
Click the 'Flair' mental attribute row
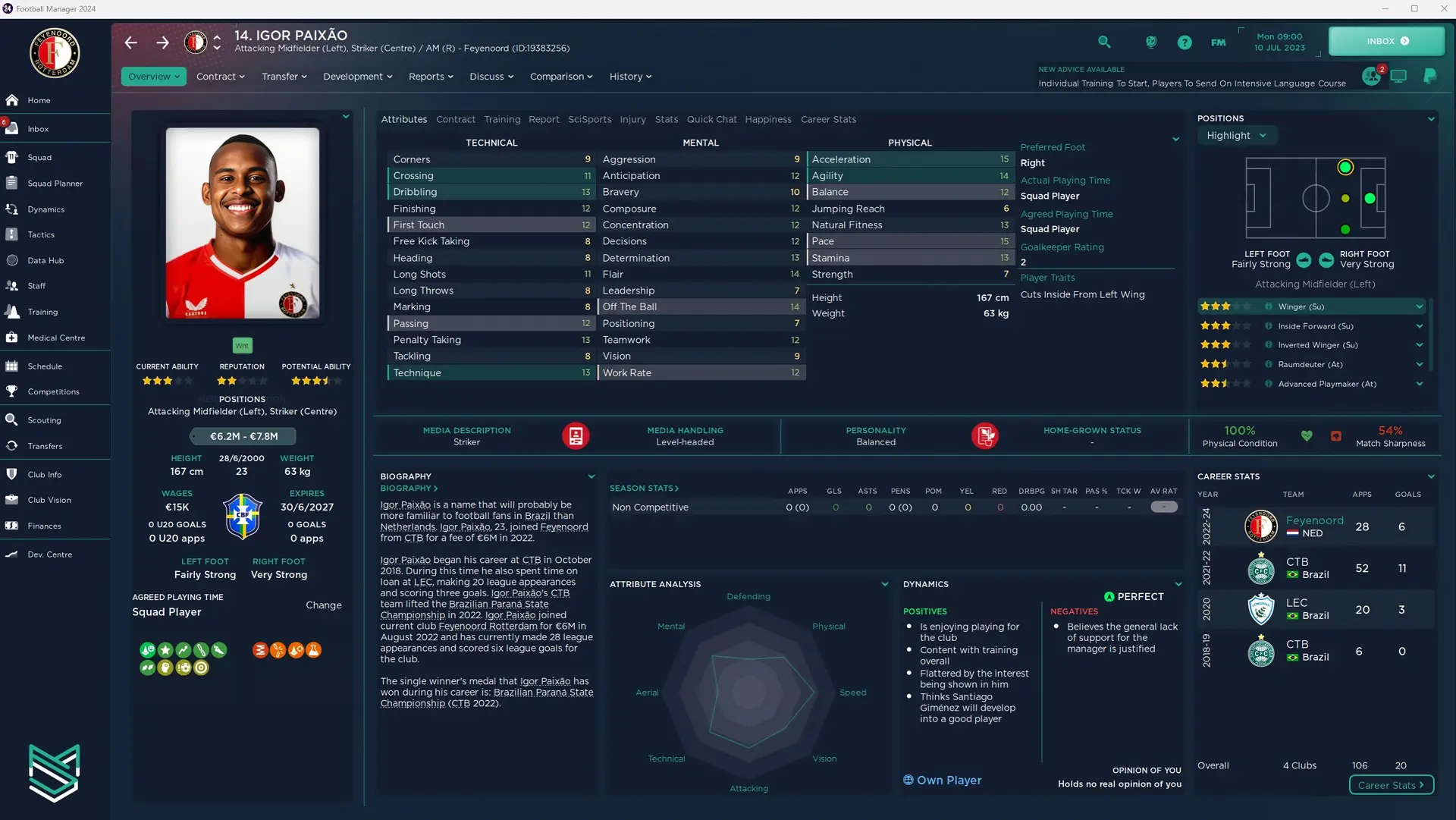pos(701,275)
